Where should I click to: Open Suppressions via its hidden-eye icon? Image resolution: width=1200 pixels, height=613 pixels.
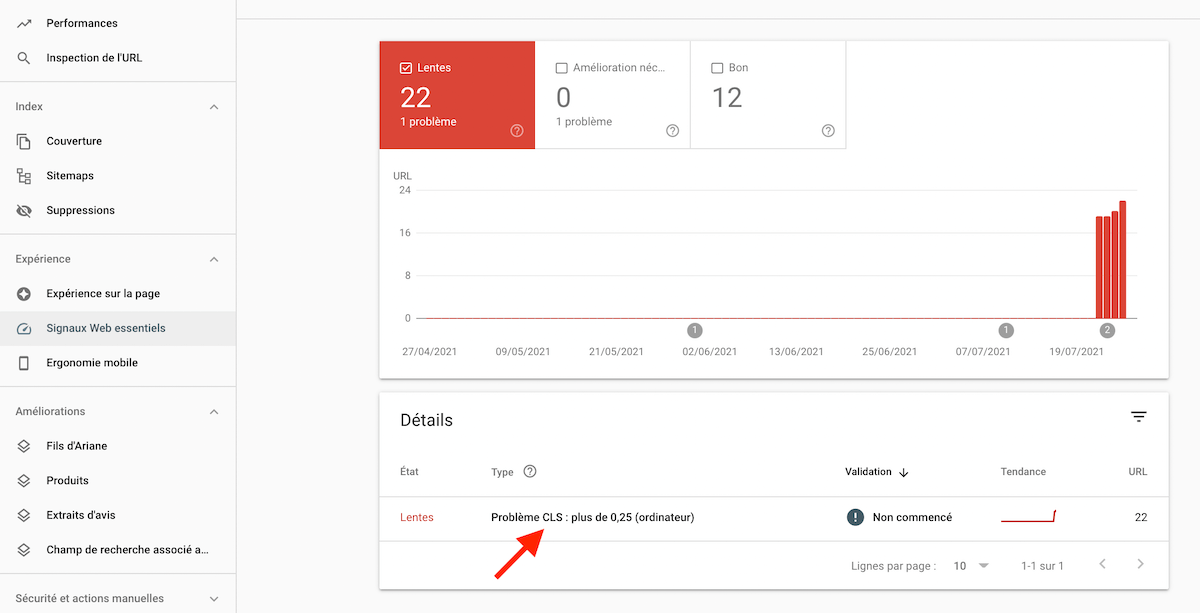pos(22,210)
